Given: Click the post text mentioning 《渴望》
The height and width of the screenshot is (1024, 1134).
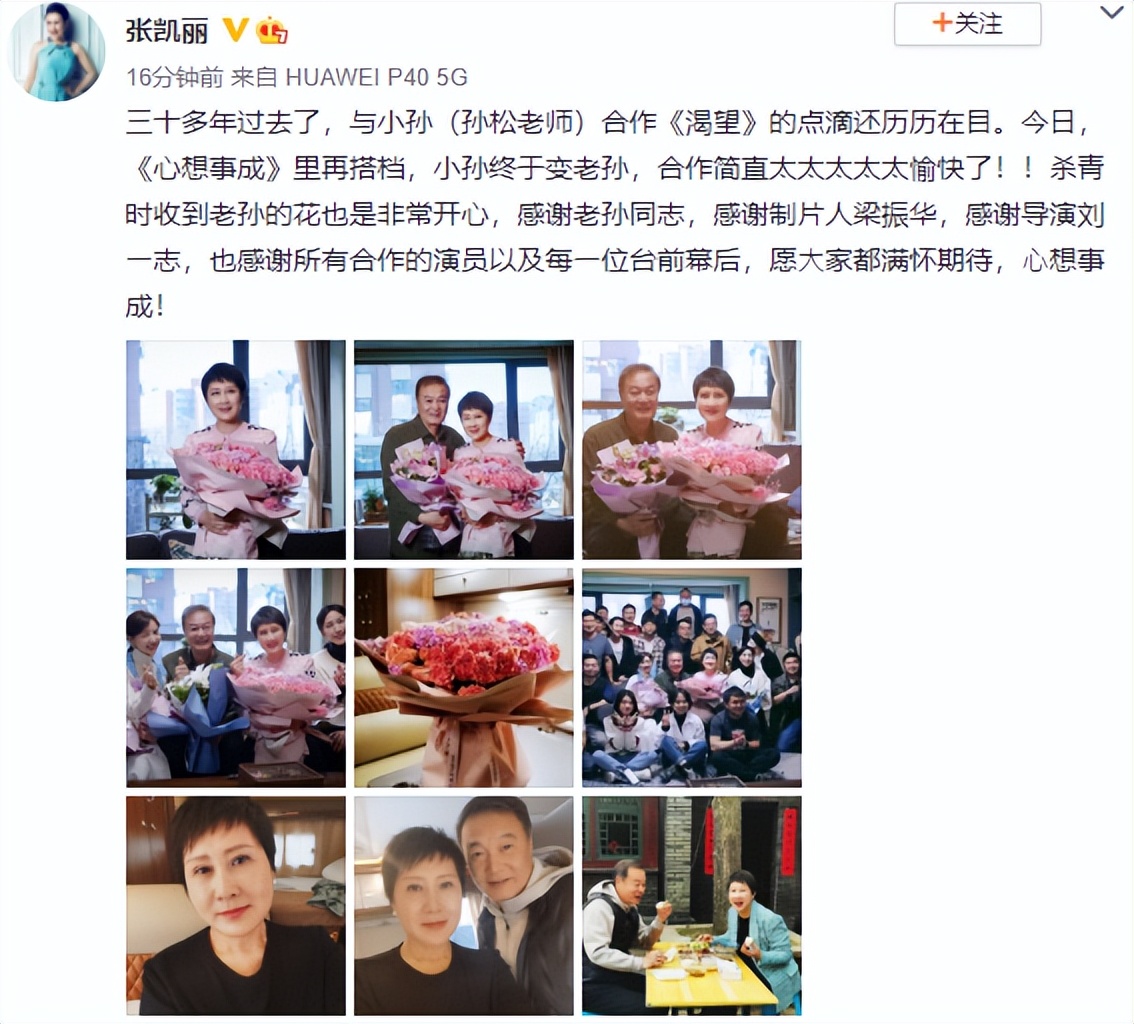Looking at the screenshot, I should pos(712,123).
